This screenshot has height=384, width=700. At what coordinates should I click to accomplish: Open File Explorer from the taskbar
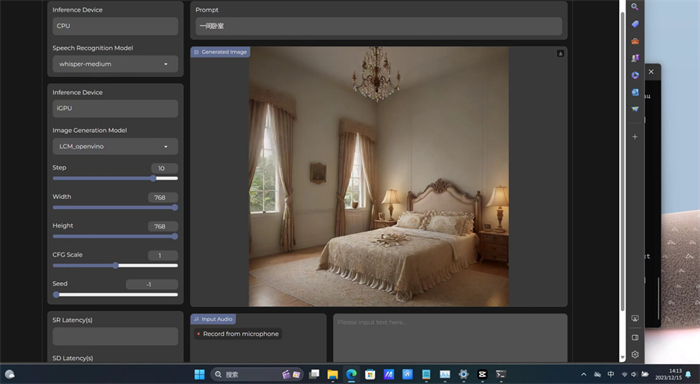(x=333, y=374)
